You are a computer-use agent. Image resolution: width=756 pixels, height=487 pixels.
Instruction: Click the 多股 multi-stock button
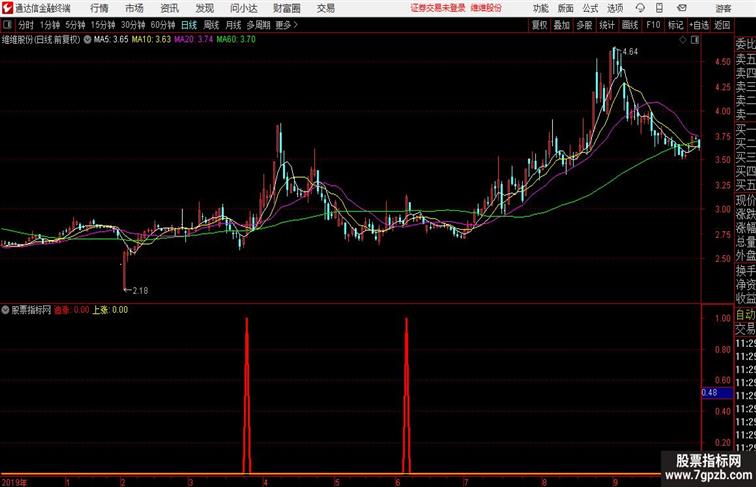584,25
